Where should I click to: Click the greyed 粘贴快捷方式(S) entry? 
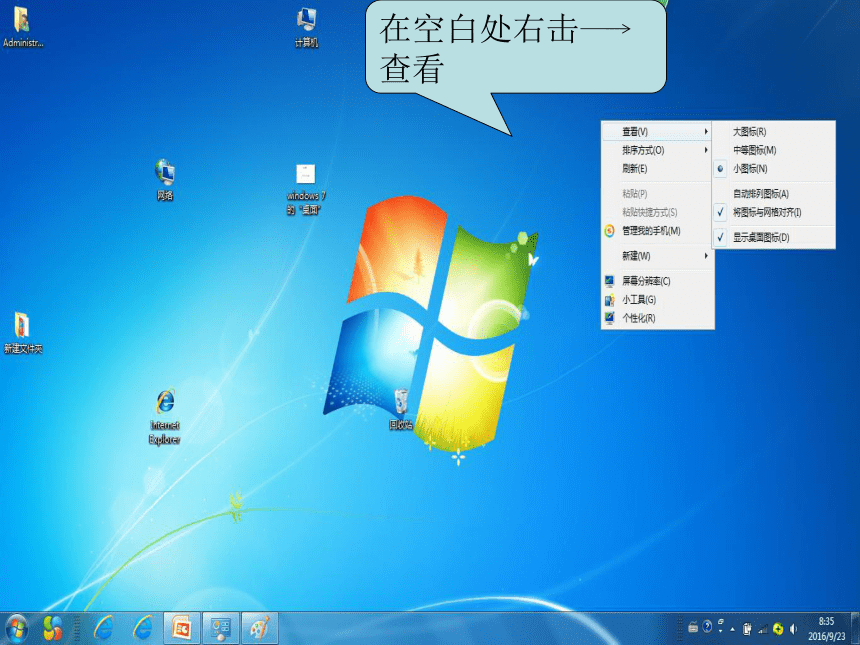(657, 212)
